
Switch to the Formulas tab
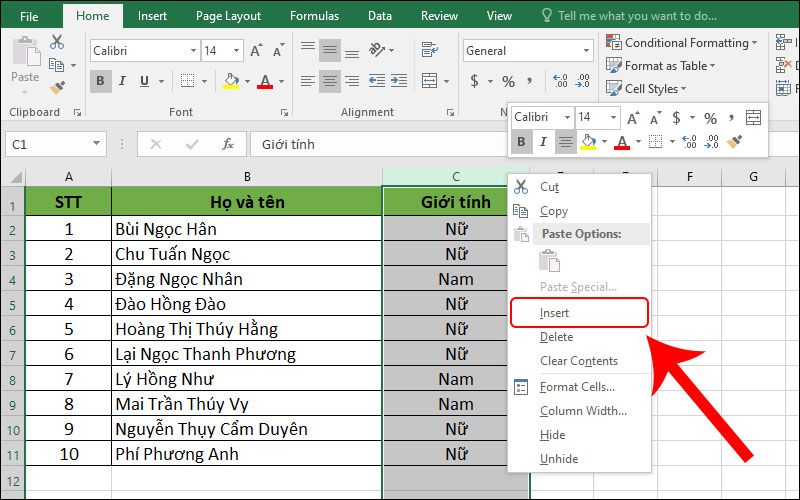pyautogui.click(x=314, y=16)
